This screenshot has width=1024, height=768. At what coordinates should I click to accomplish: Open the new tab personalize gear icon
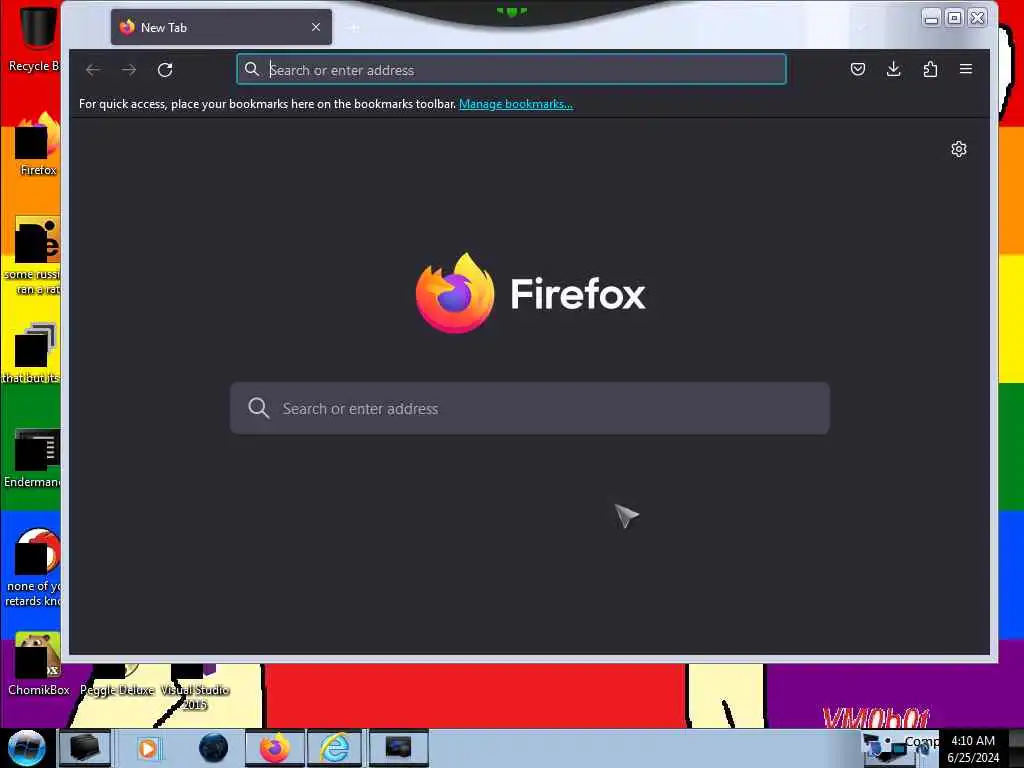tap(959, 149)
